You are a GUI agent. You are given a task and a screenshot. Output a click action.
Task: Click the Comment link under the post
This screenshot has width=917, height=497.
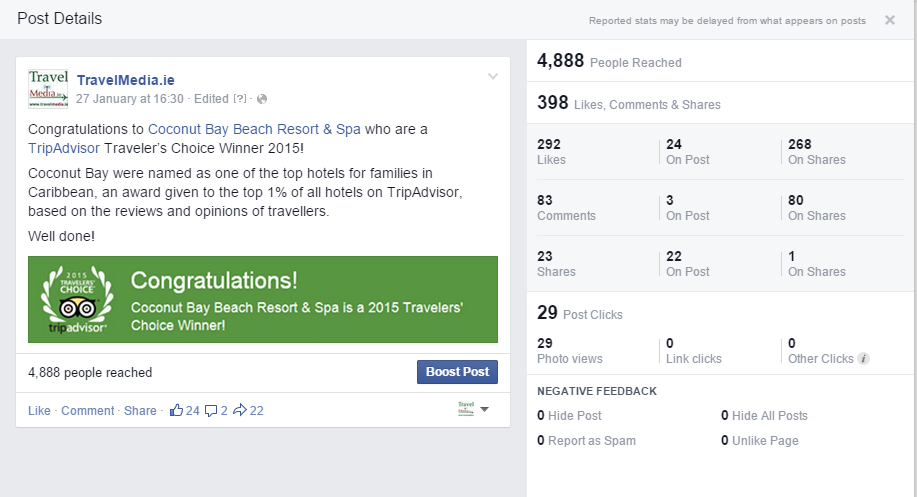coord(88,410)
